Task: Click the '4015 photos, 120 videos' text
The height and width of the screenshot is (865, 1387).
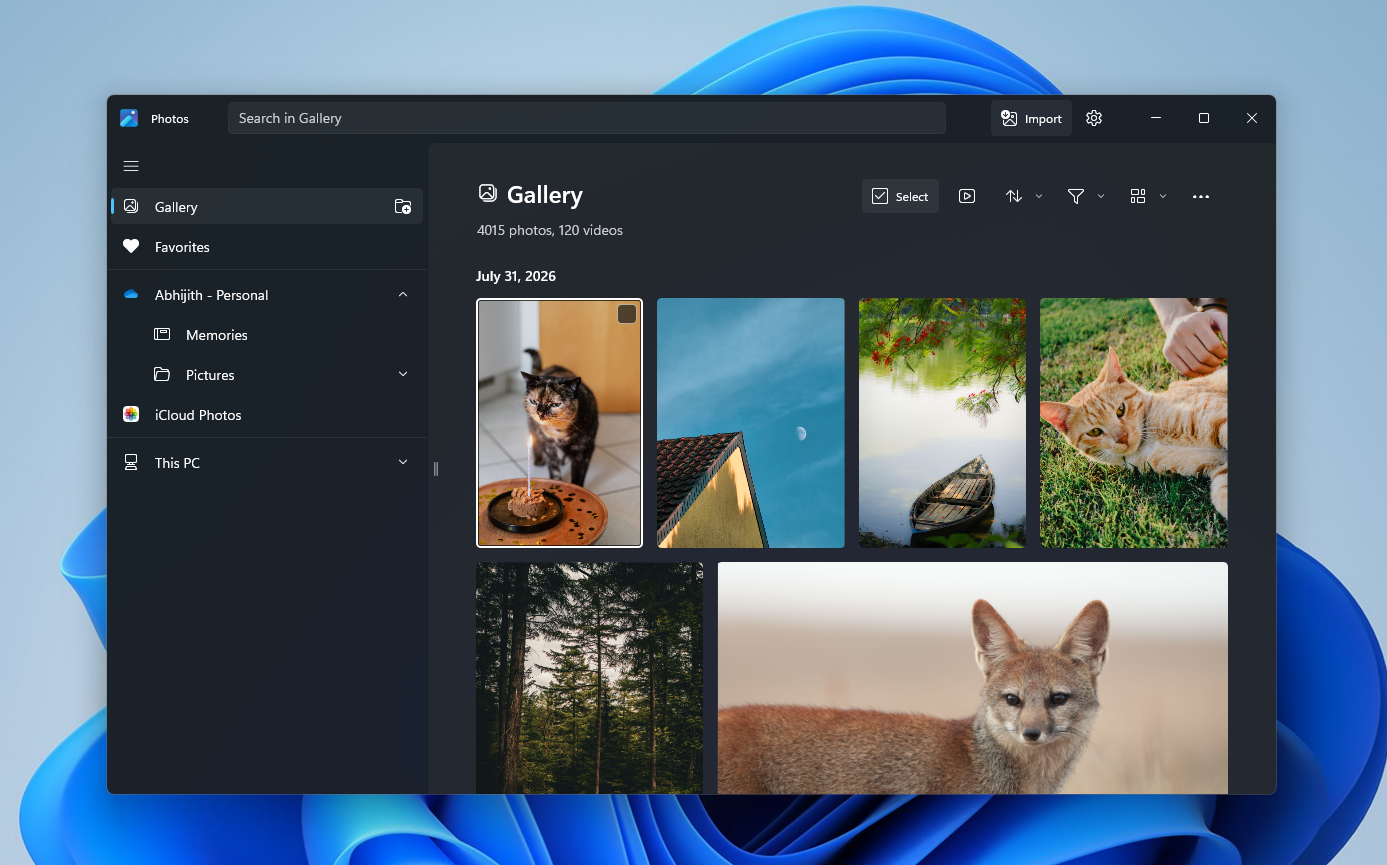Action: click(550, 230)
